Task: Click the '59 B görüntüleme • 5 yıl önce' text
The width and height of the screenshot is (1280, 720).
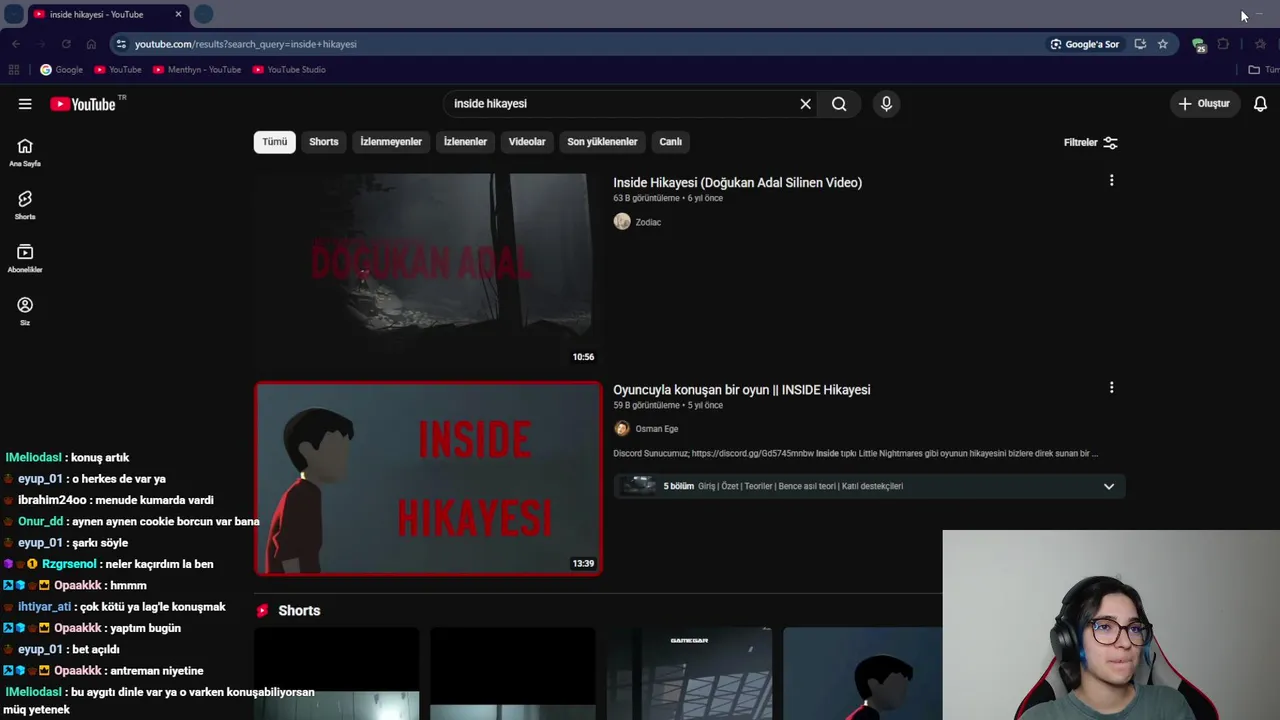Action: coord(668,406)
